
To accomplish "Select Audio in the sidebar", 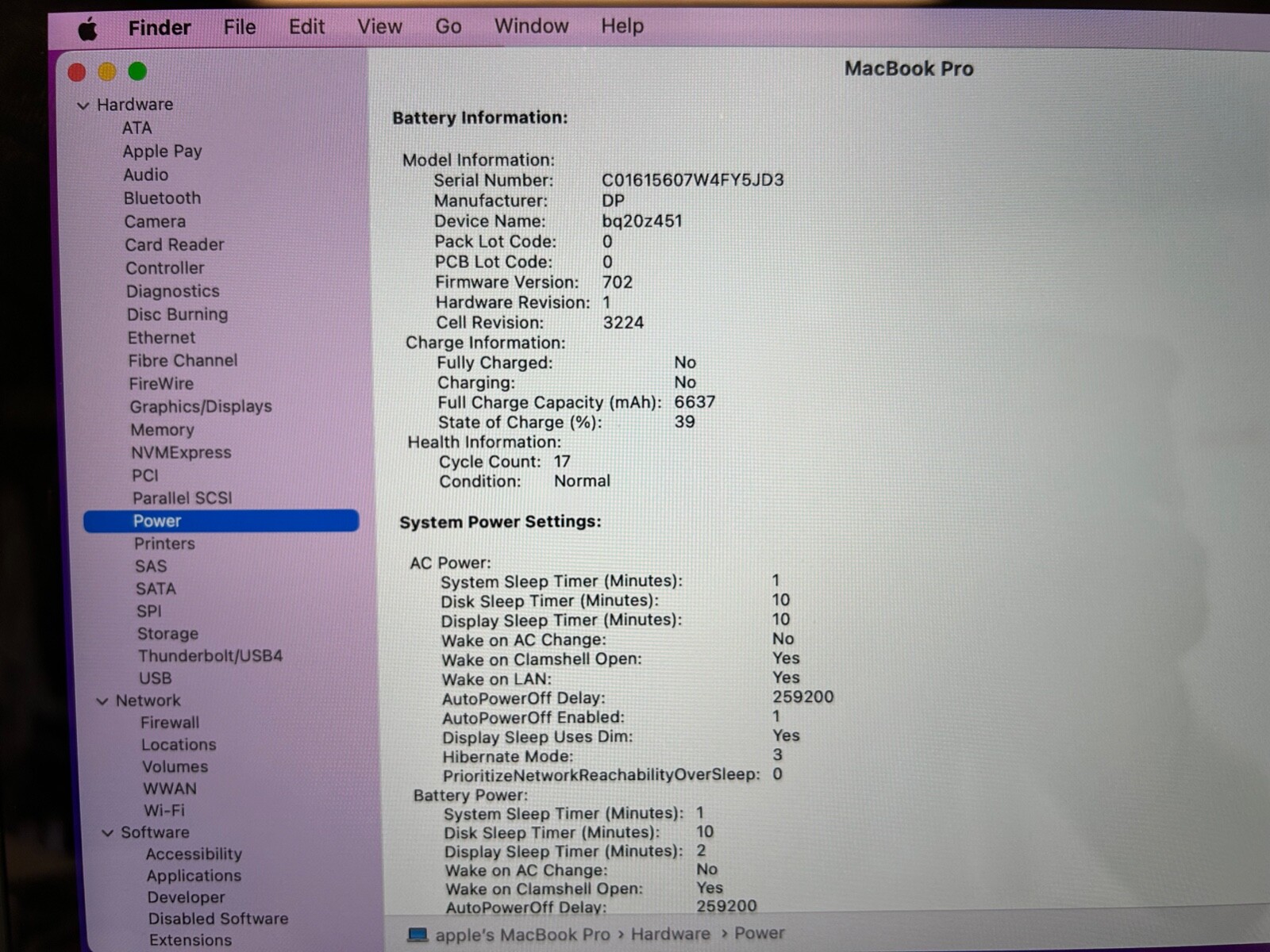I will click(146, 175).
